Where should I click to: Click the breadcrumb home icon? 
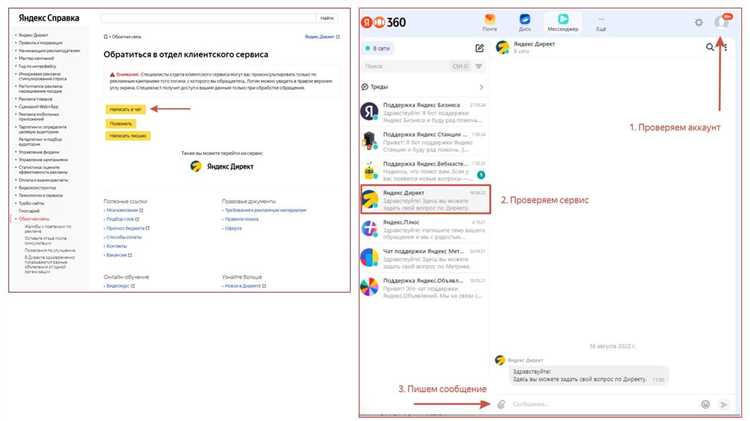point(106,36)
